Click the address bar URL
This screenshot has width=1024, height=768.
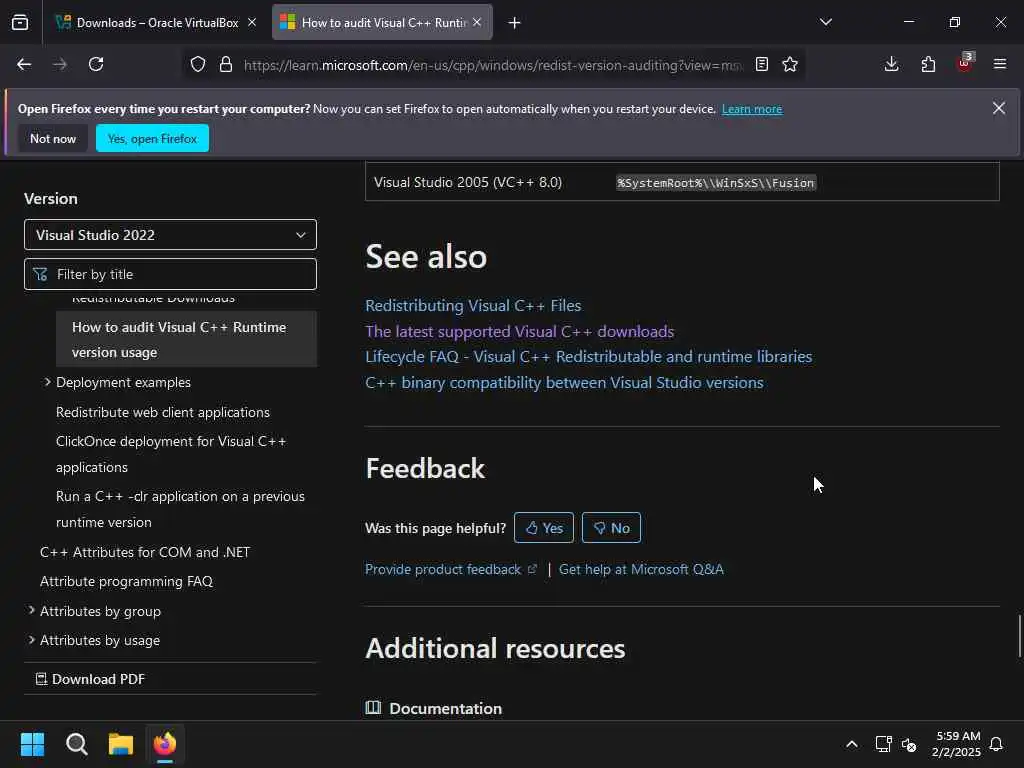[x=493, y=65]
